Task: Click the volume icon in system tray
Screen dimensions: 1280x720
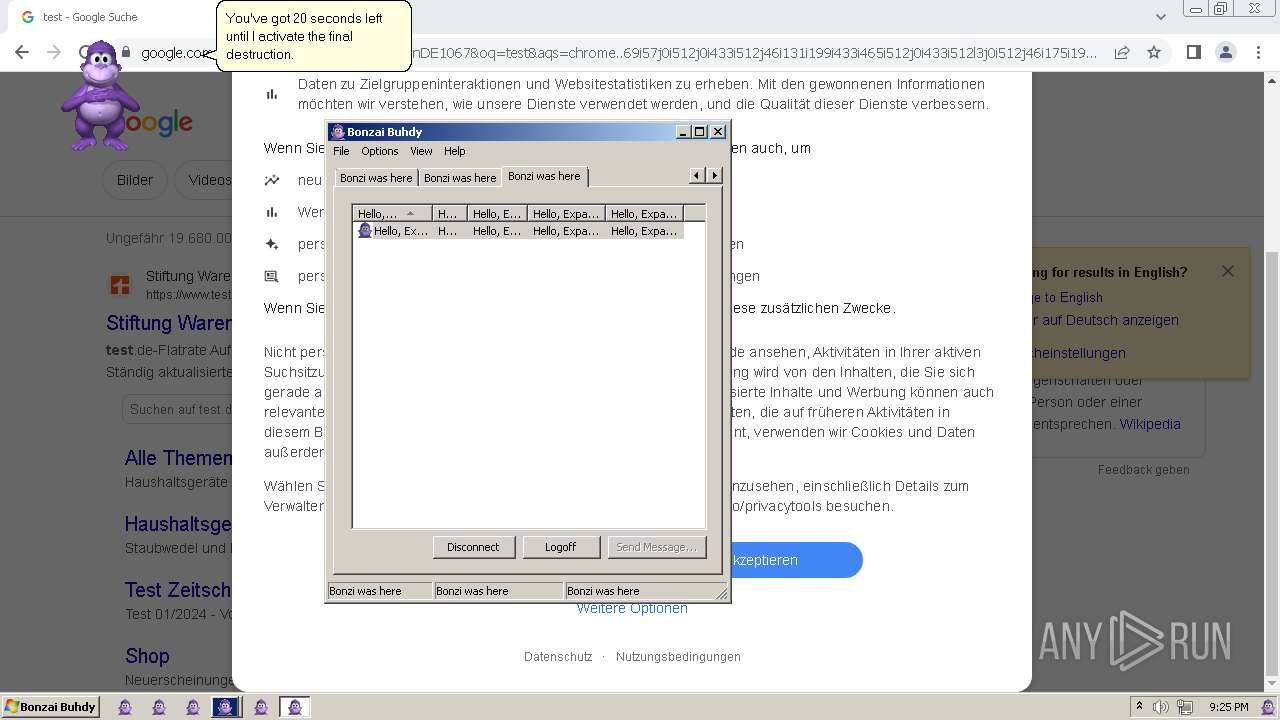Action: (1161, 707)
